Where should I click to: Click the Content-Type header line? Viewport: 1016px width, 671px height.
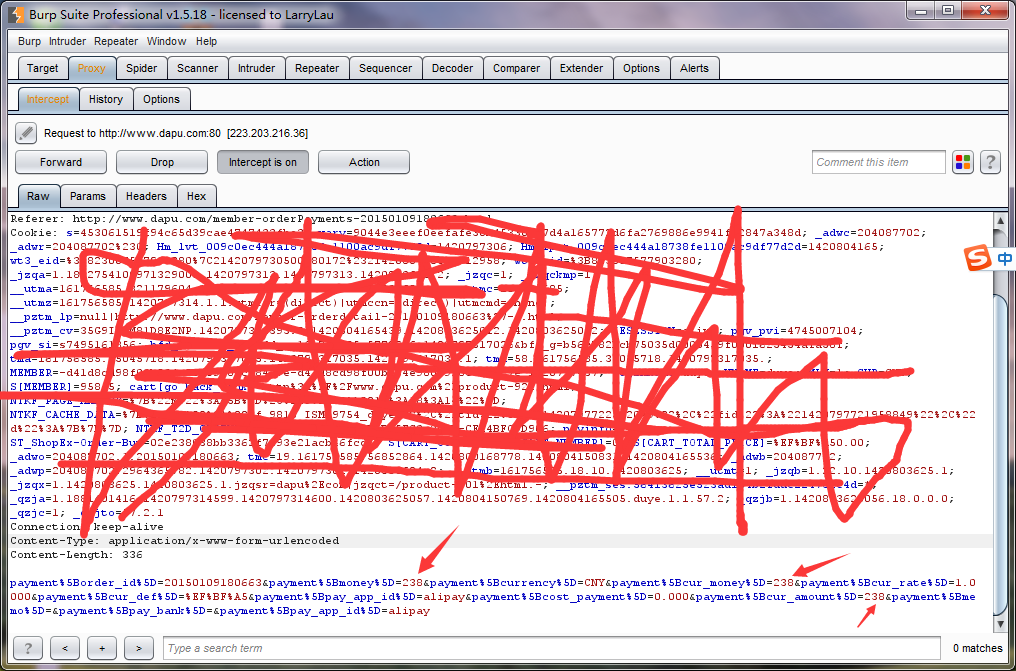pyautogui.click(x=175, y=541)
